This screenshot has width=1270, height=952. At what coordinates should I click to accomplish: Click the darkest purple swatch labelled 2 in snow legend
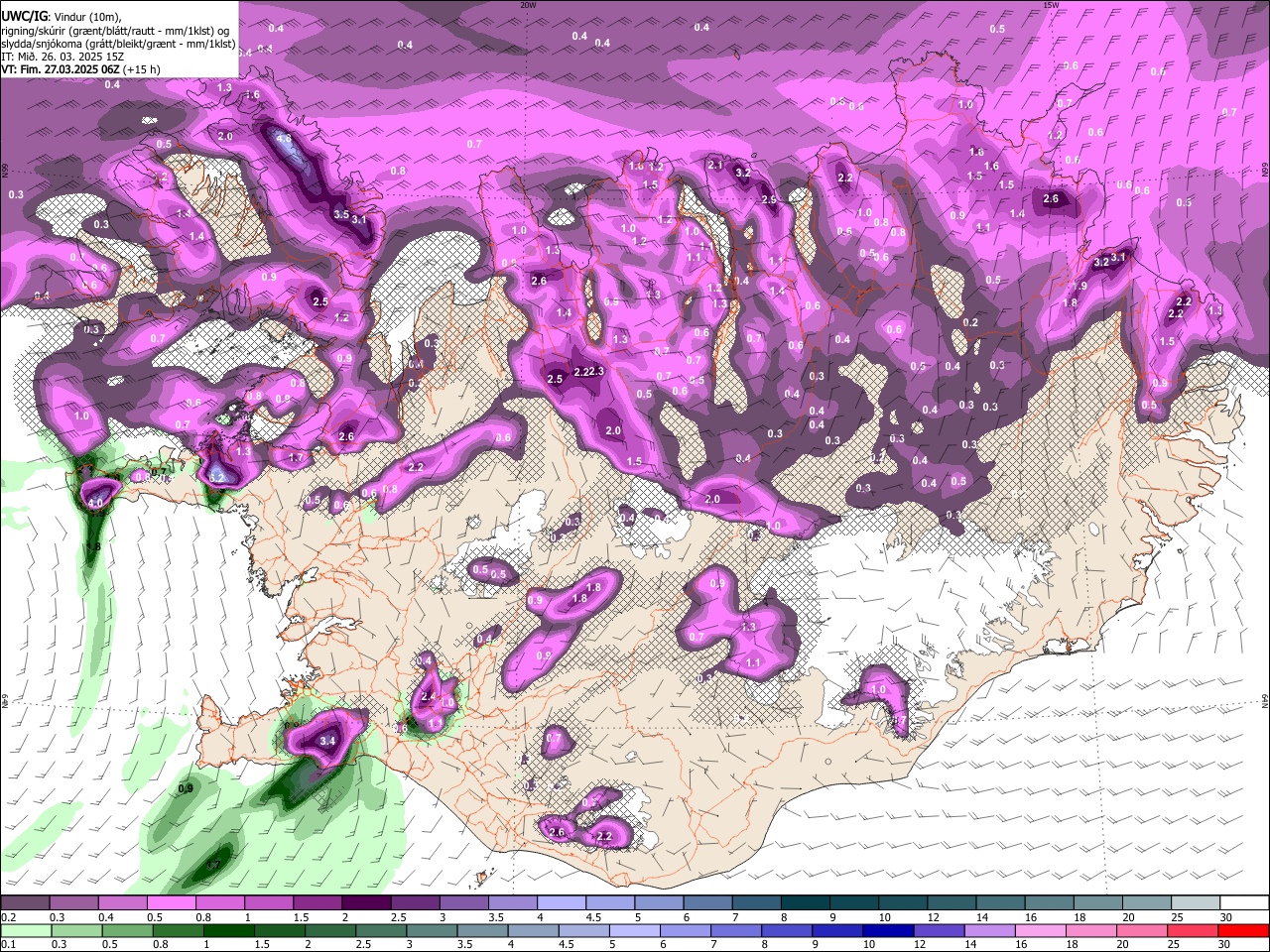(x=366, y=903)
